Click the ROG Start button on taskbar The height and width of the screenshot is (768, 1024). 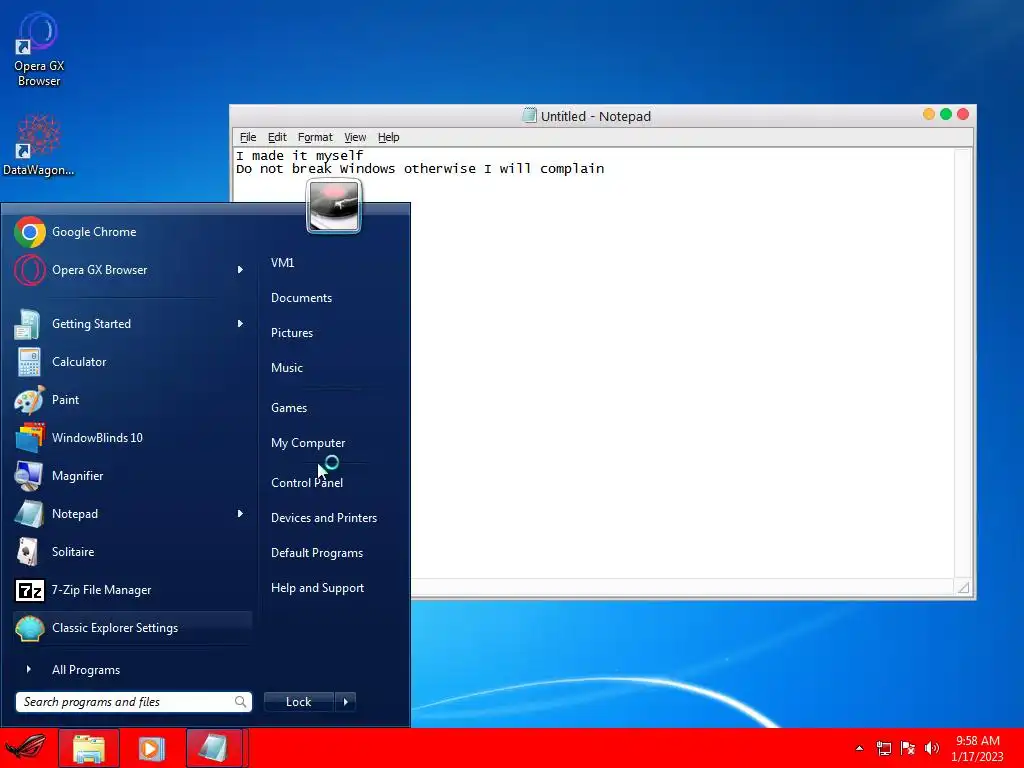pyautogui.click(x=26, y=748)
